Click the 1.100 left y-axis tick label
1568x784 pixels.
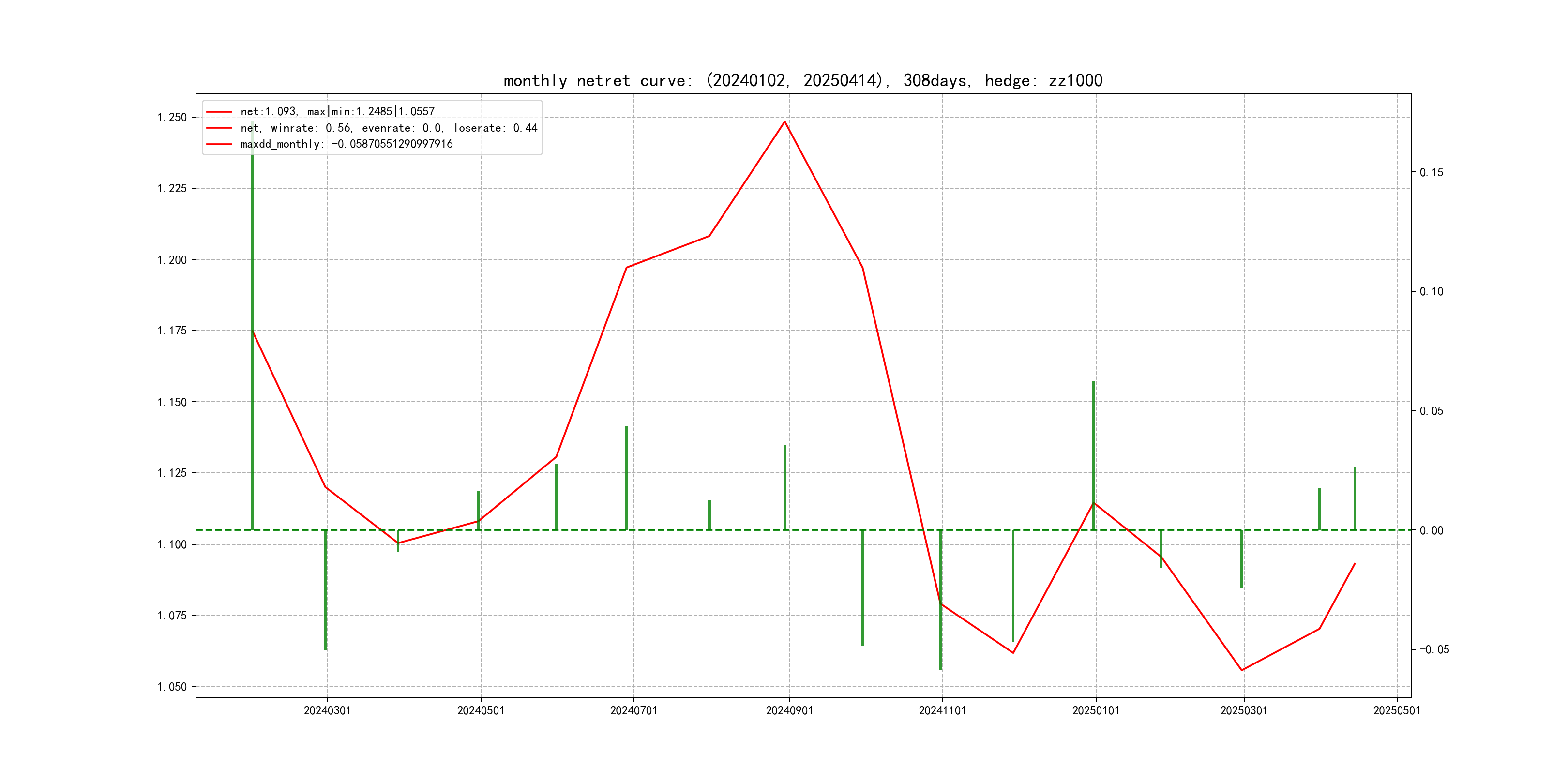pyautogui.click(x=172, y=544)
